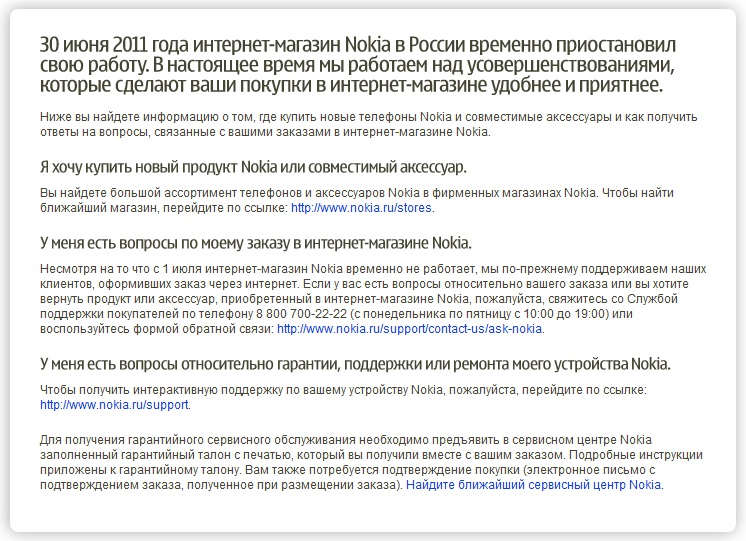Follow the http://www.nokia.ru/support link
746x541 pixels.
114,405
